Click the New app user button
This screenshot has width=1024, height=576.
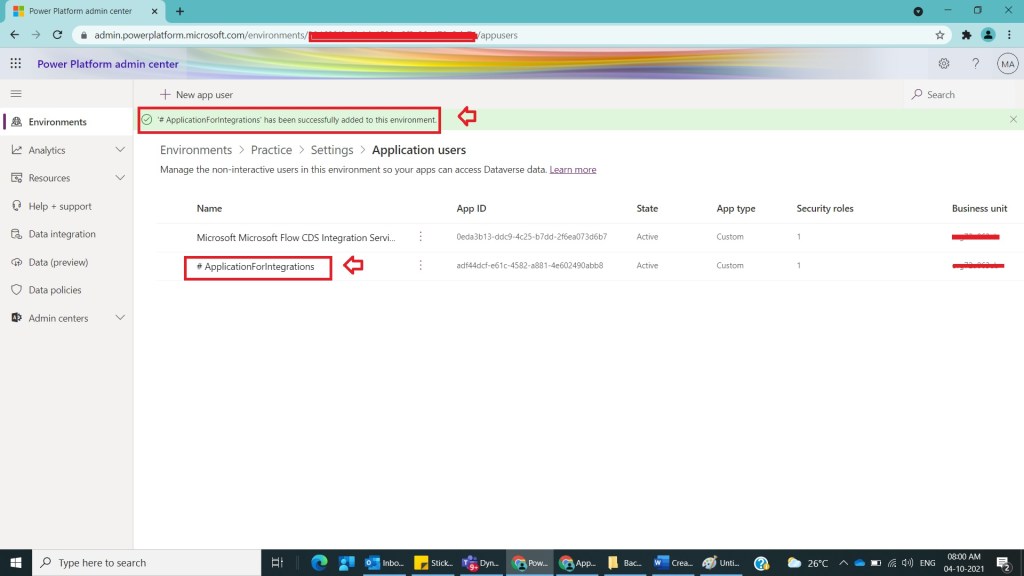[x=196, y=95]
